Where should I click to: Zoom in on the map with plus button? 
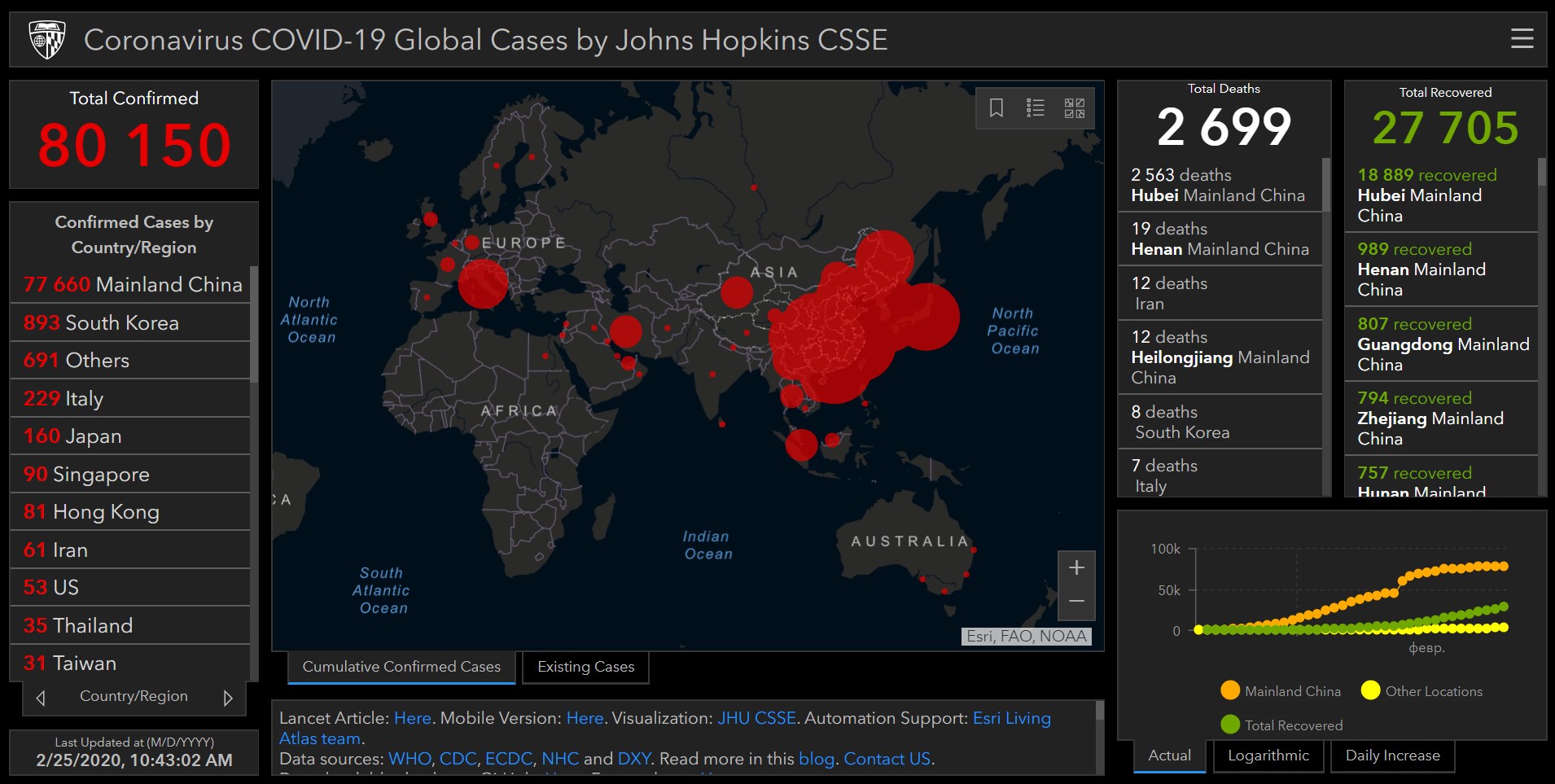pos(1076,568)
